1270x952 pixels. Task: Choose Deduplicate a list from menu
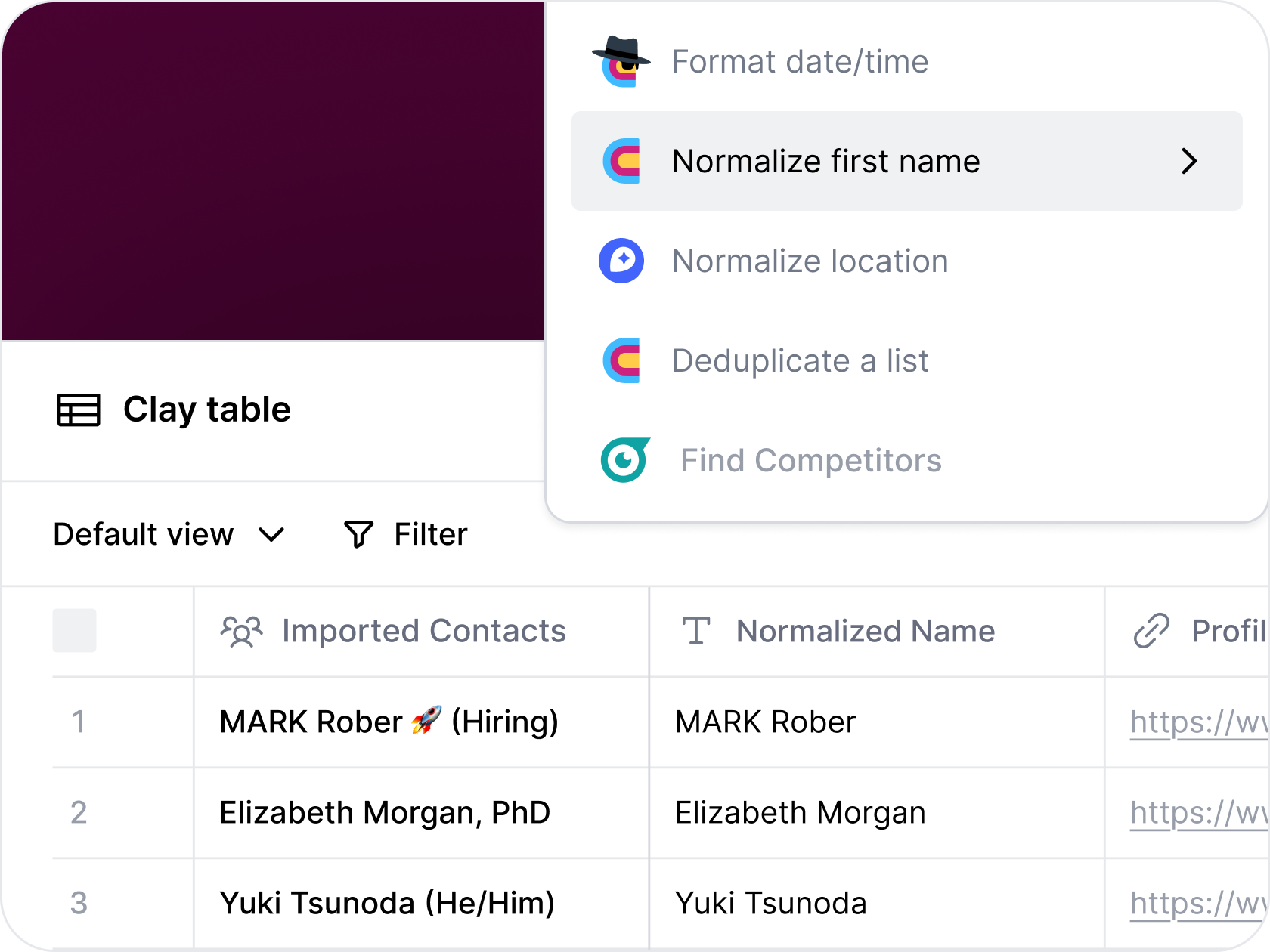pos(800,360)
